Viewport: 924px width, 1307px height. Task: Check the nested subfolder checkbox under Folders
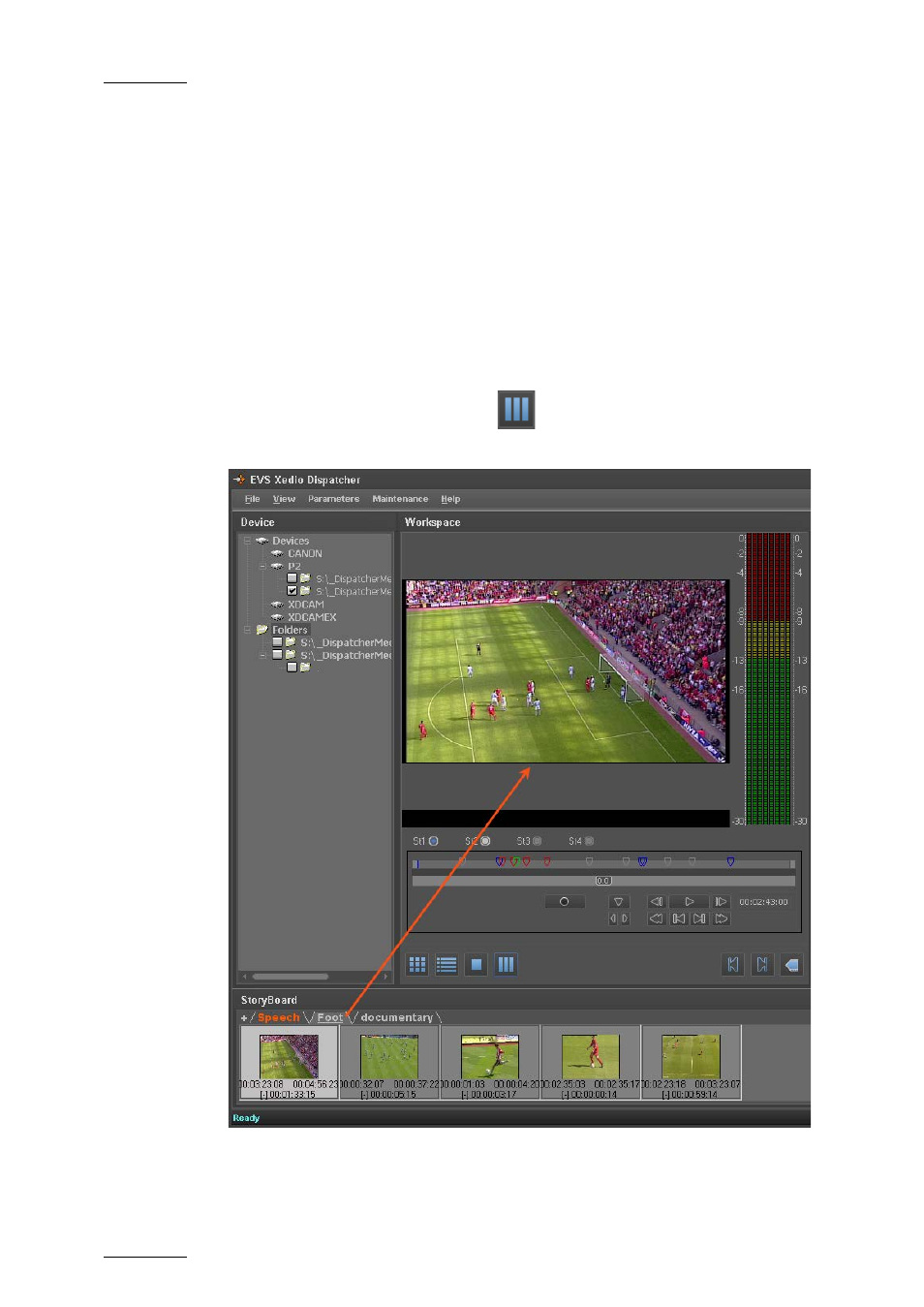tap(292, 668)
